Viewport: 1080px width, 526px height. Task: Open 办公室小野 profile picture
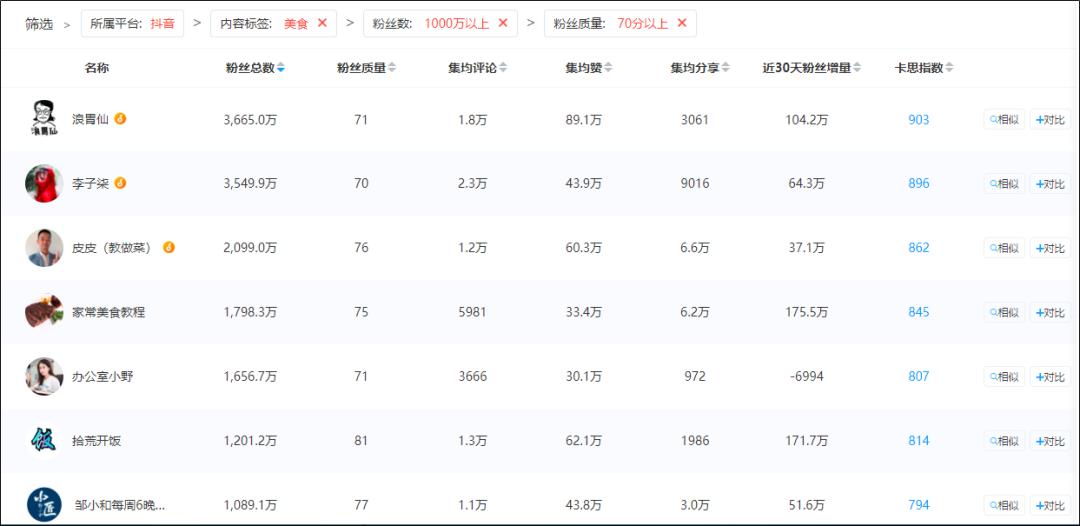tap(44, 376)
